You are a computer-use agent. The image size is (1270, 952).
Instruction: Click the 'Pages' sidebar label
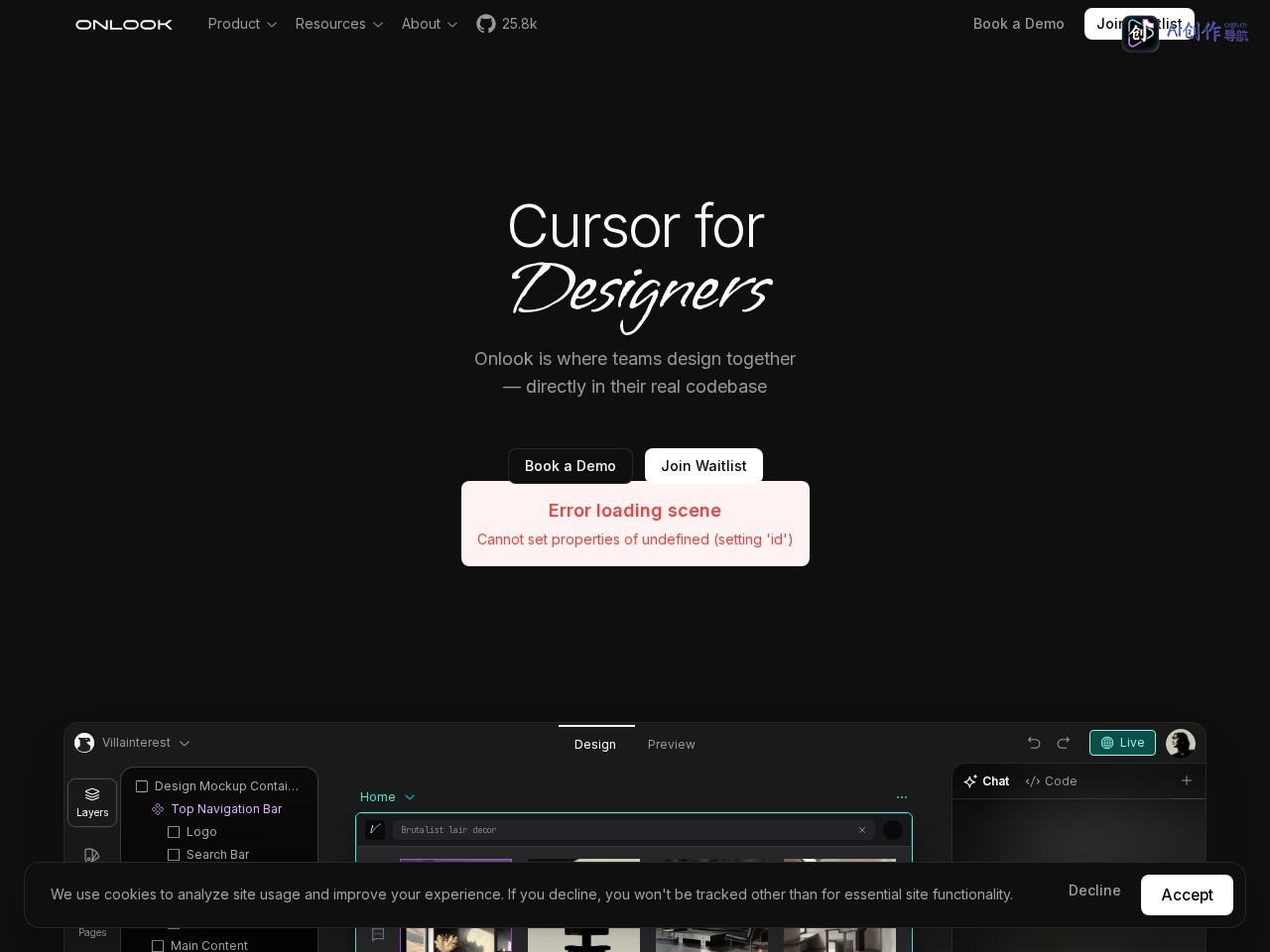click(92, 932)
